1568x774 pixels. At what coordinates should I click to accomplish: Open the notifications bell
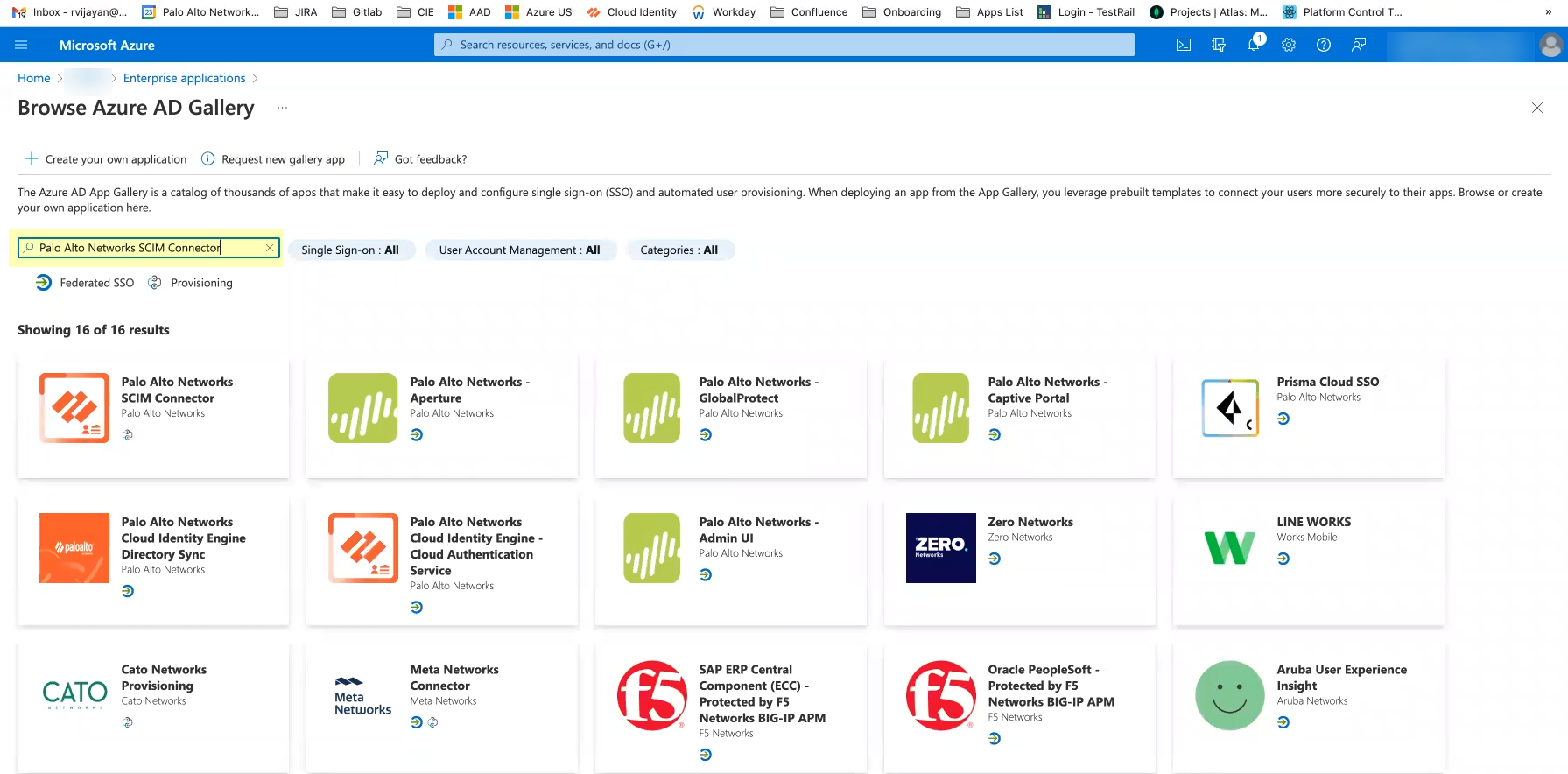point(1254,45)
